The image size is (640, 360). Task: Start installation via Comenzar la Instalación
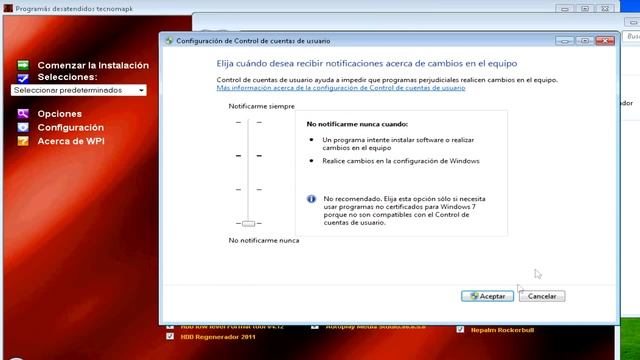pyautogui.click(x=93, y=65)
